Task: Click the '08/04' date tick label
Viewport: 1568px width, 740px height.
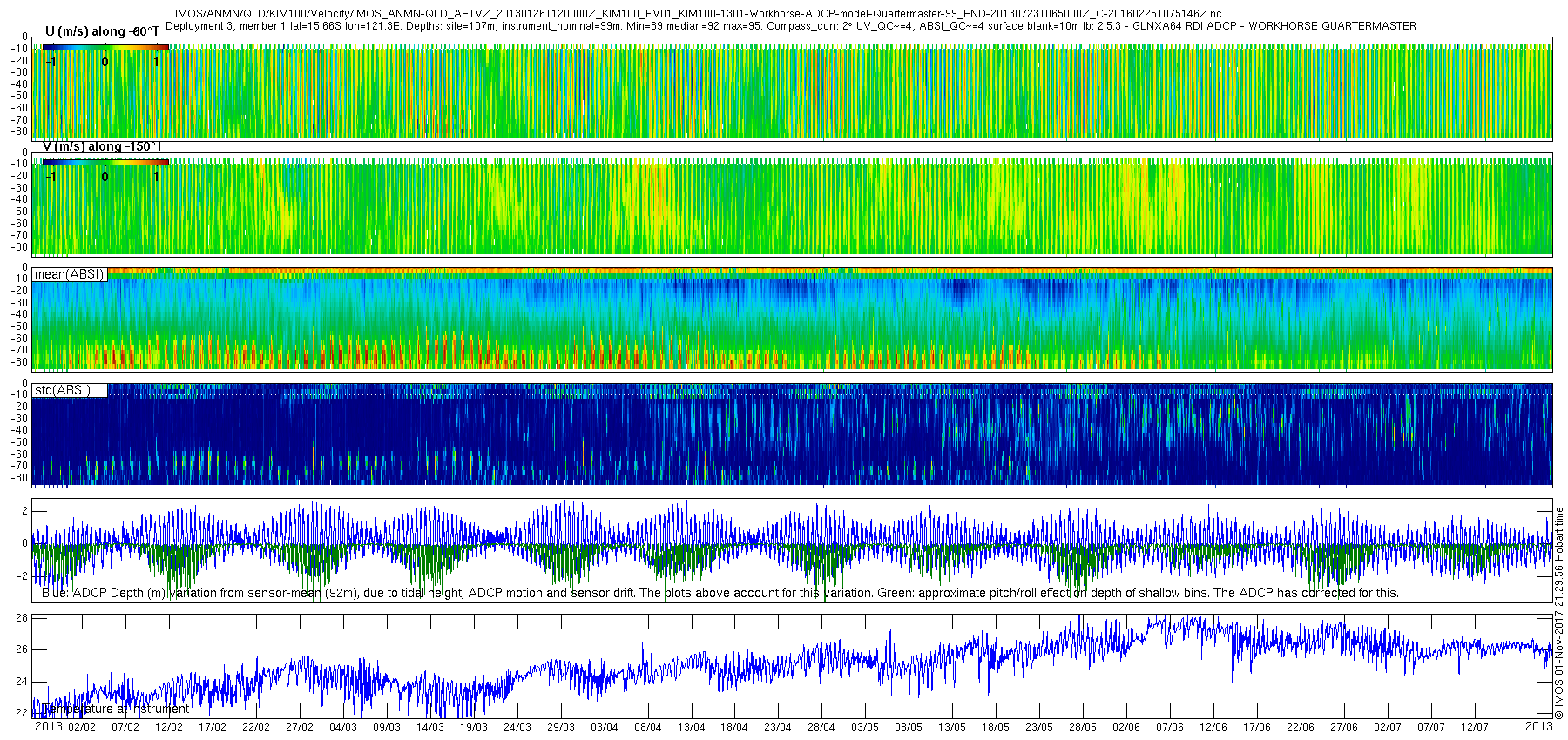Action: pyautogui.click(x=648, y=728)
